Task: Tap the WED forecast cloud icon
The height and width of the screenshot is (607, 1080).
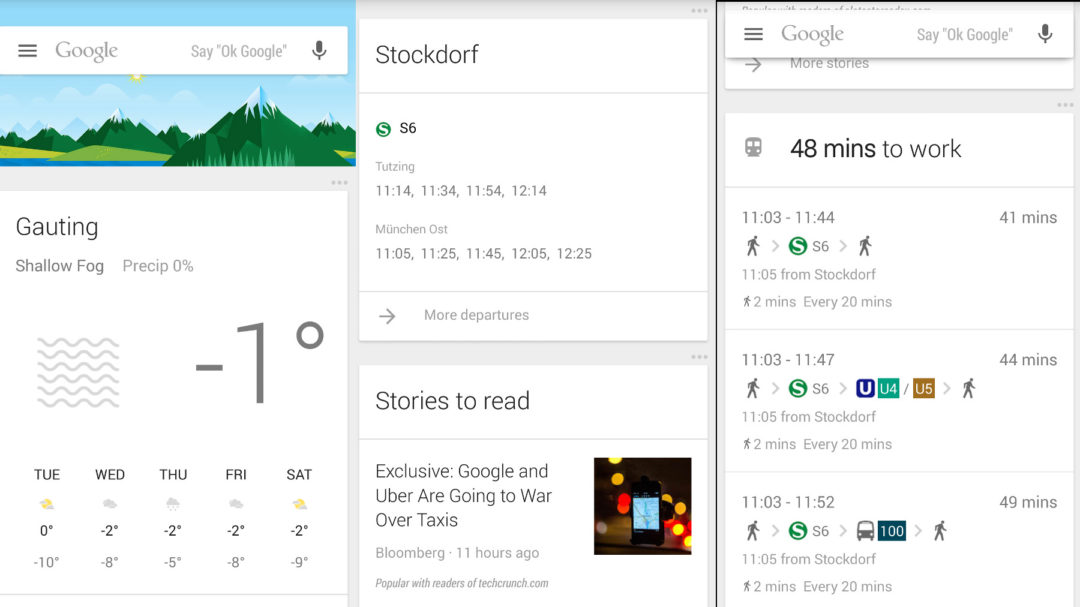Action: [110, 504]
